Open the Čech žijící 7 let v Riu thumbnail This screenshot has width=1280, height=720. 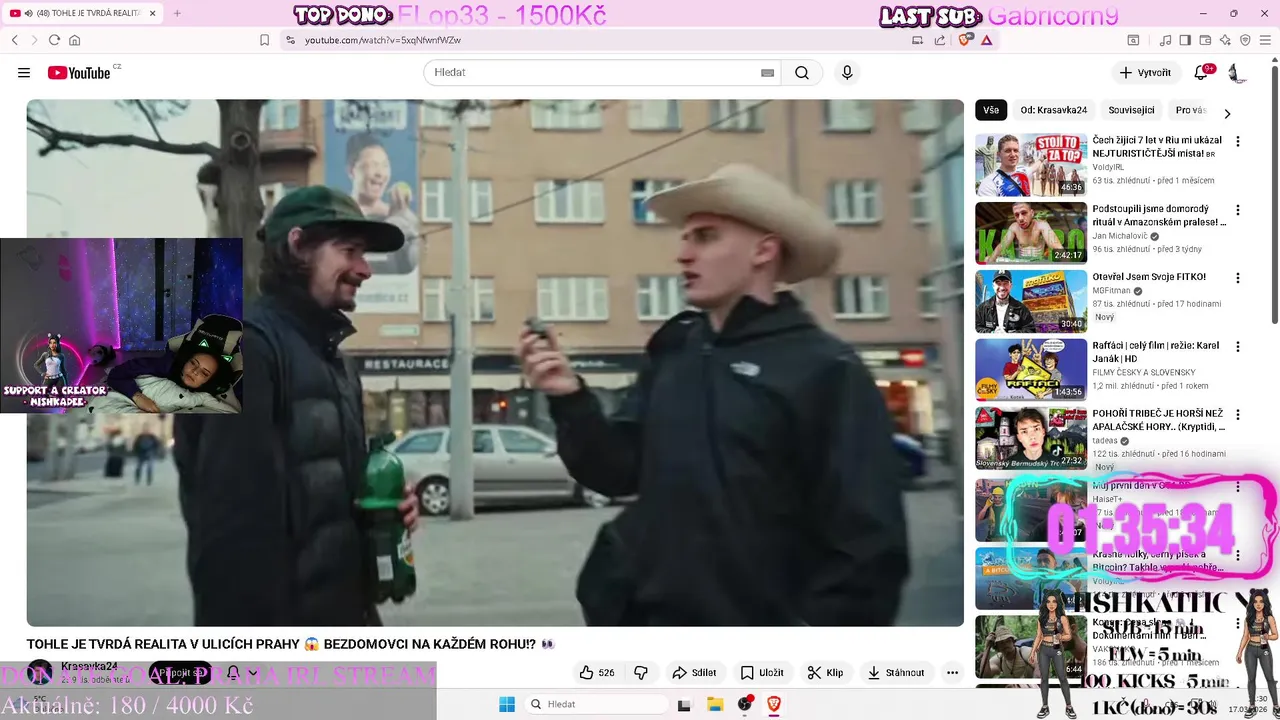1031,165
